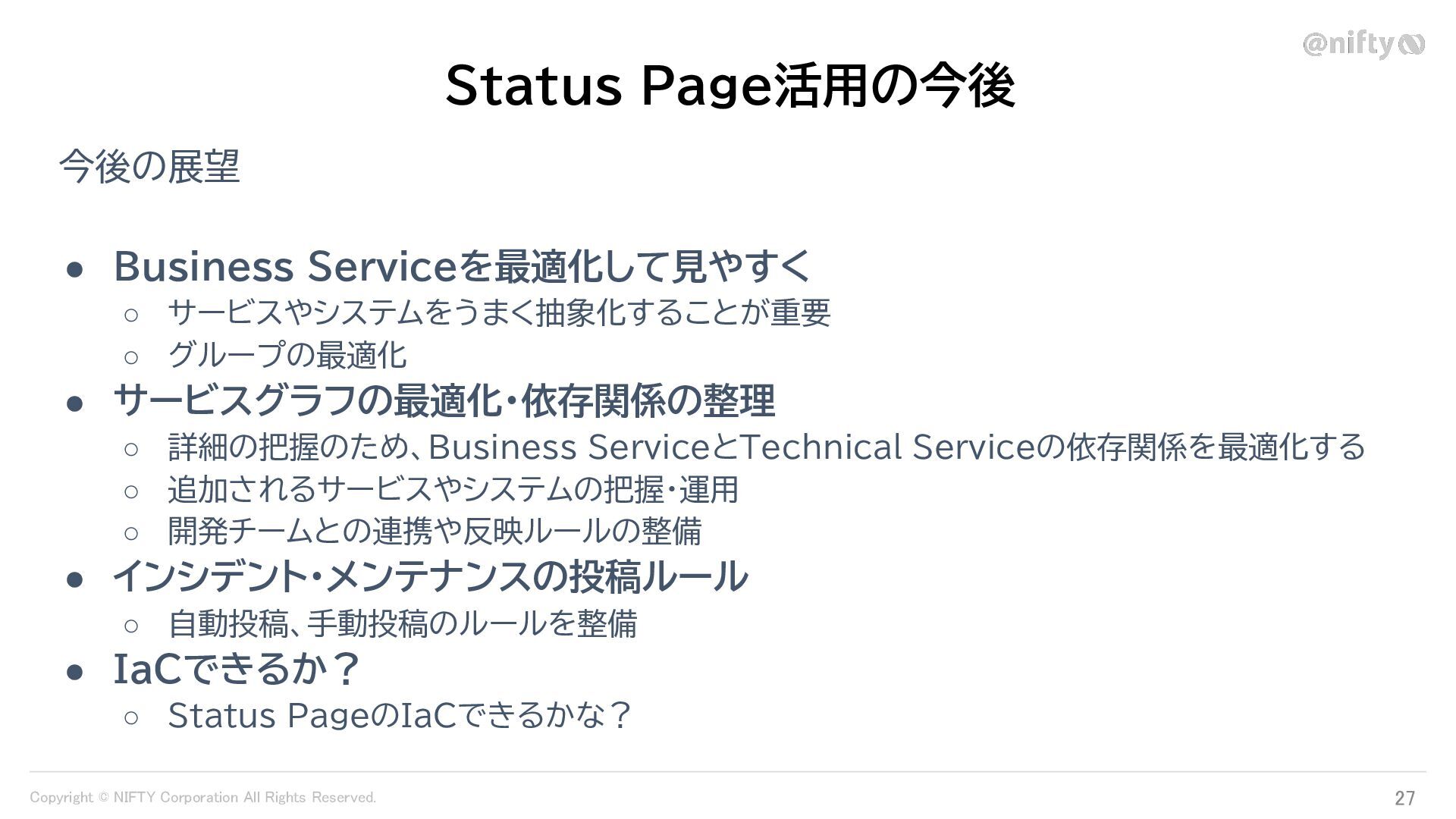Click 追加されるサービスやシステムの把握・運用 line
The width and height of the screenshot is (1456, 819).
coord(453,489)
